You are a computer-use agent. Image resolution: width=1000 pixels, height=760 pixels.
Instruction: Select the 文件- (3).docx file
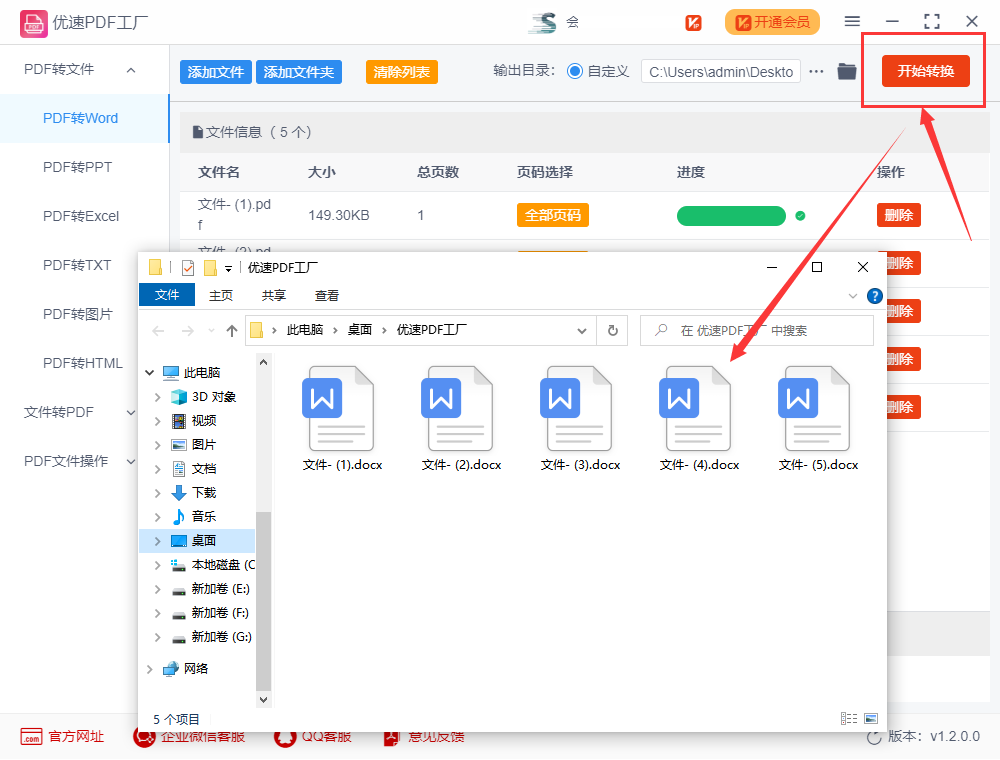pos(580,419)
